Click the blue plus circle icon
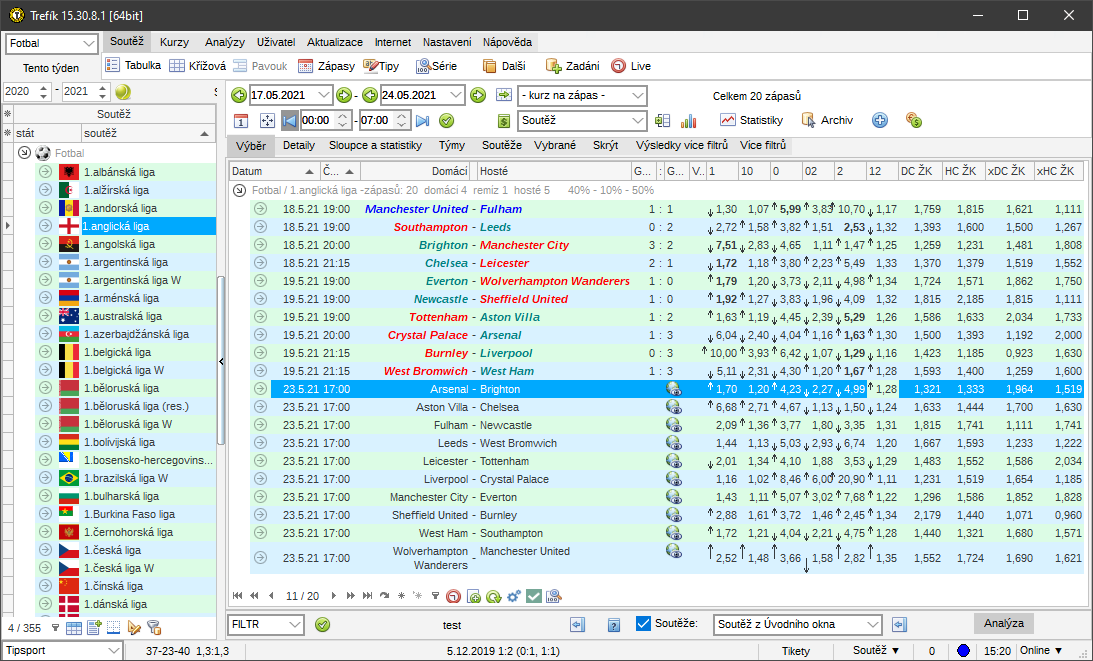Screen dimensions: 1093x661 880,120
